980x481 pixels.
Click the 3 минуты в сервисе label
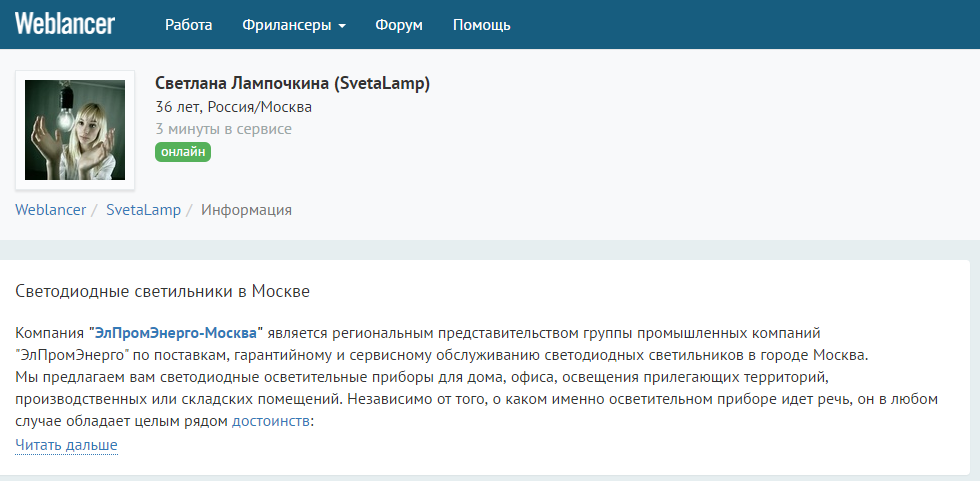tap(224, 129)
